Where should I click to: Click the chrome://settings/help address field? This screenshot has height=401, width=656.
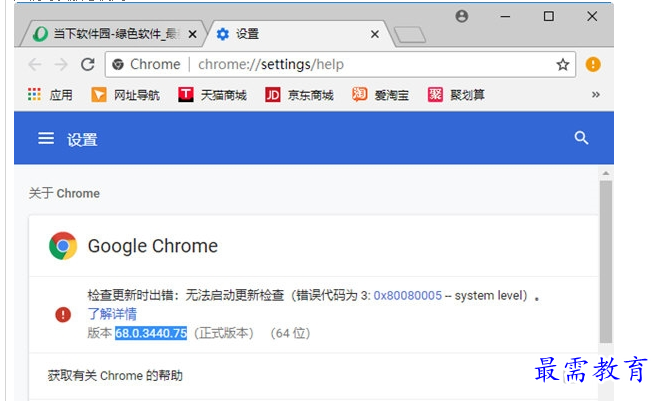pos(340,64)
